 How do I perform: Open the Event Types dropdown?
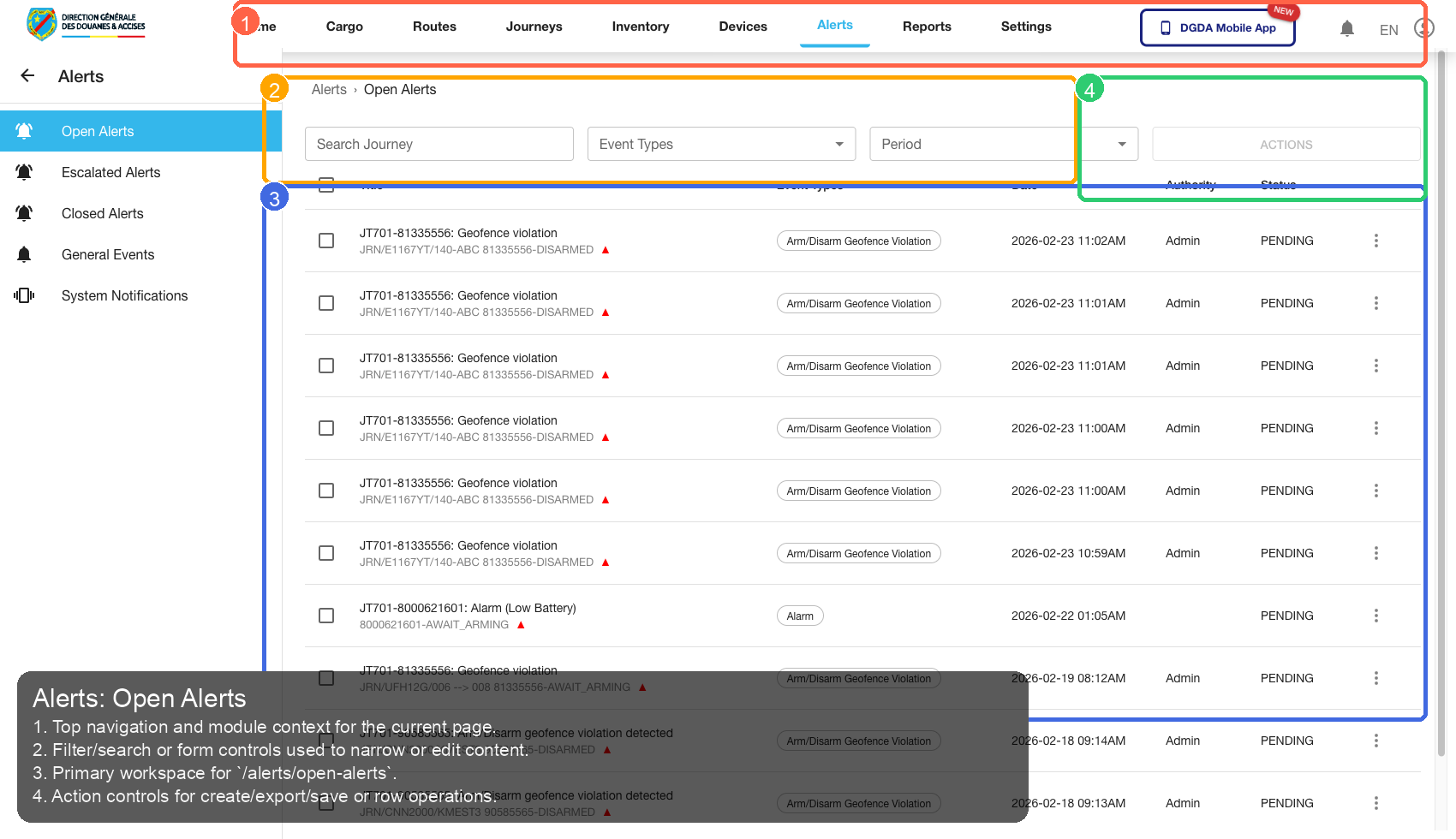(x=720, y=144)
